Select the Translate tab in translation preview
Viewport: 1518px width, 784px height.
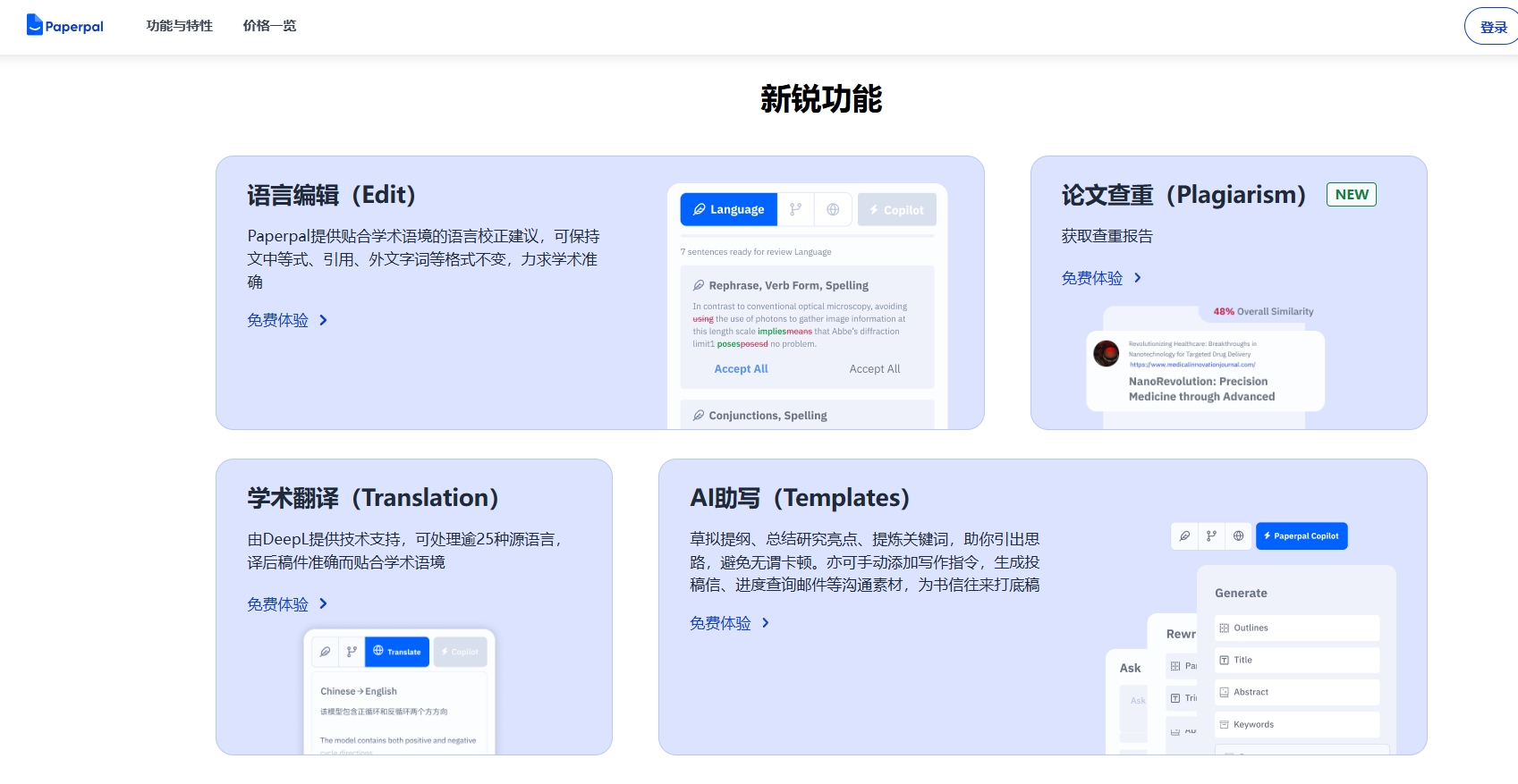[397, 652]
